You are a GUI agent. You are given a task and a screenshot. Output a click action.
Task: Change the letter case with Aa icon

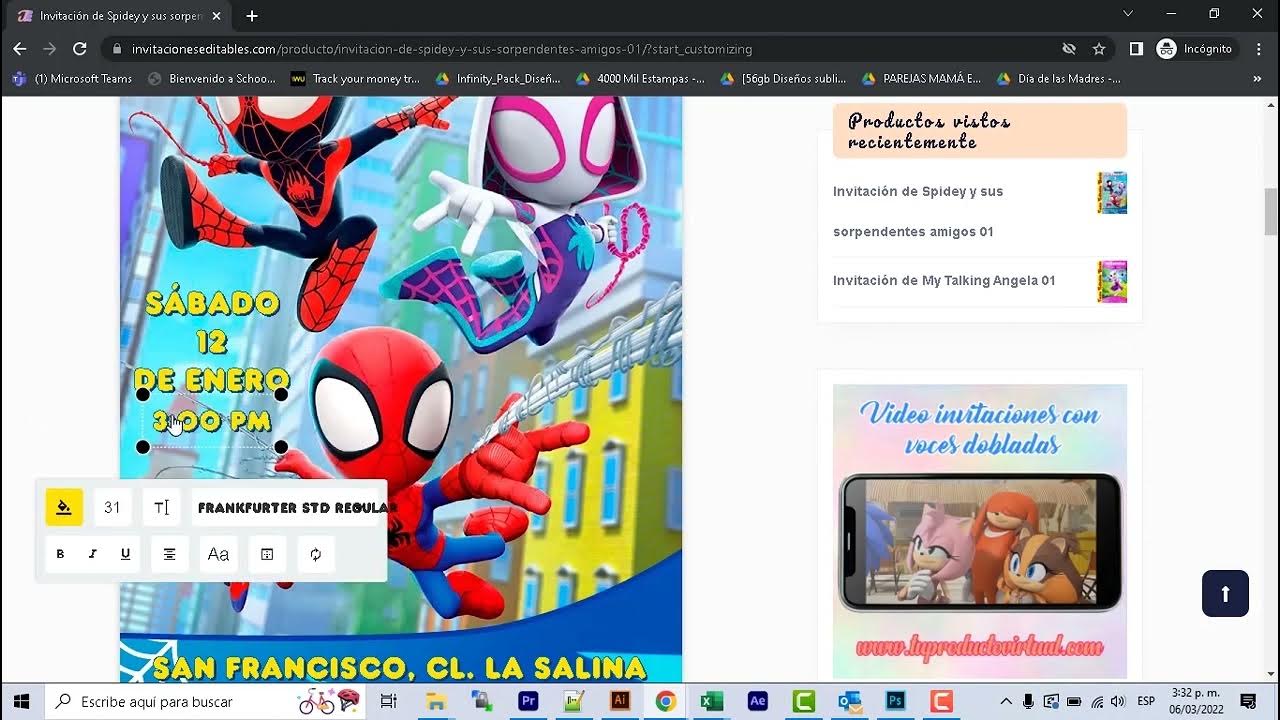(x=218, y=554)
